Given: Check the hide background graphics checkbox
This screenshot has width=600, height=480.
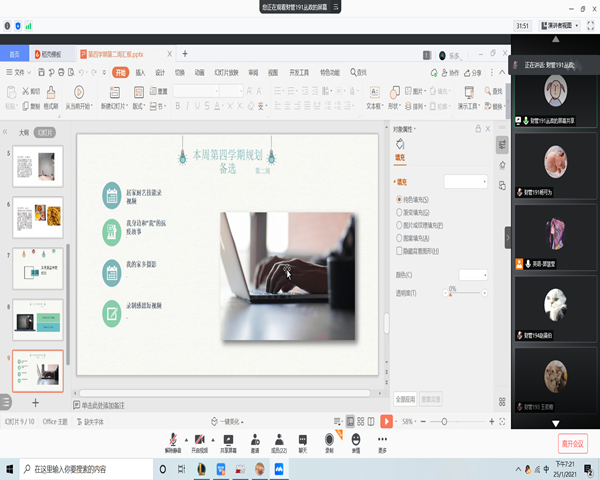Looking at the screenshot, I should pos(399,251).
